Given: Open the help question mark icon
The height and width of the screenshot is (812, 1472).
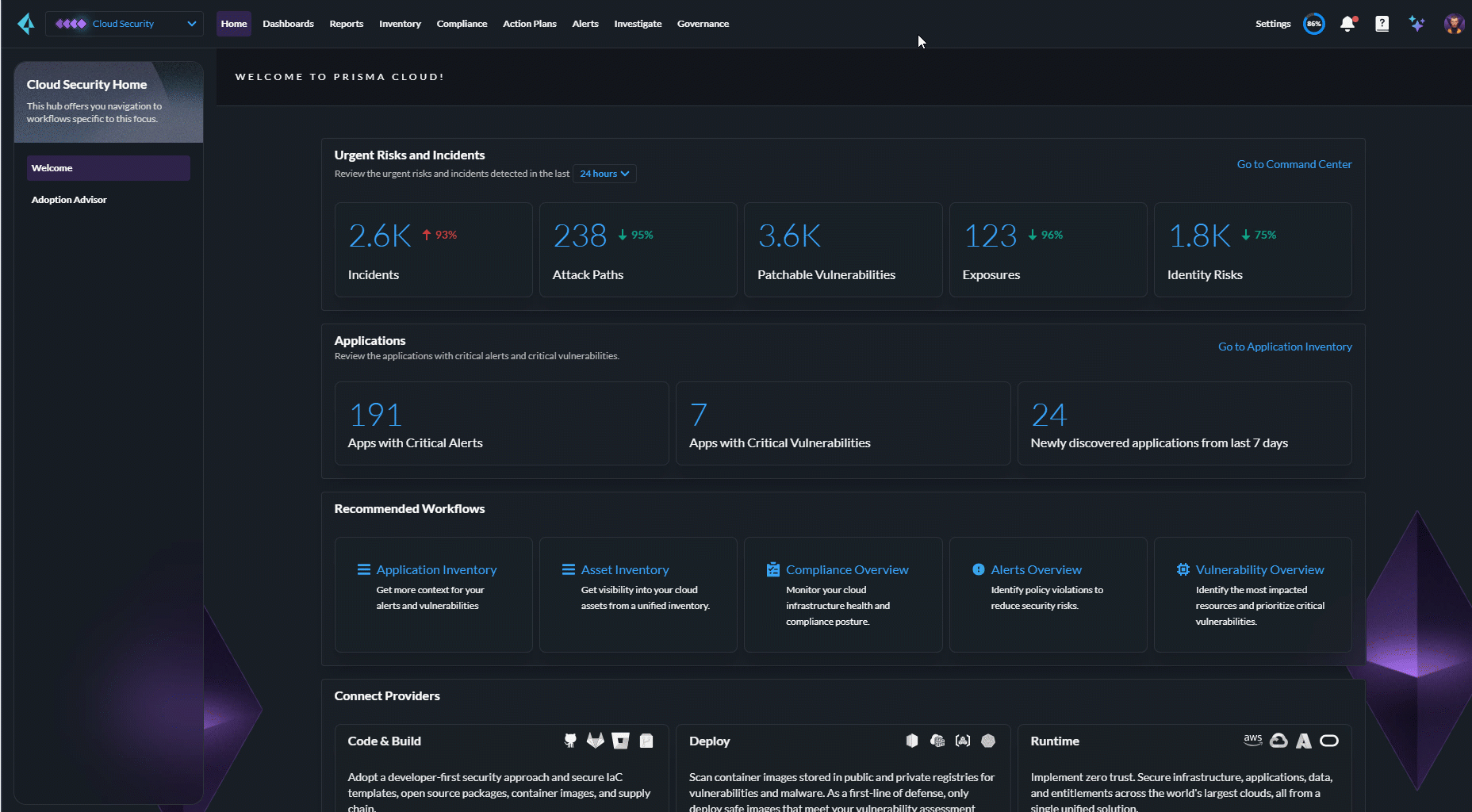Looking at the screenshot, I should [1382, 24].
